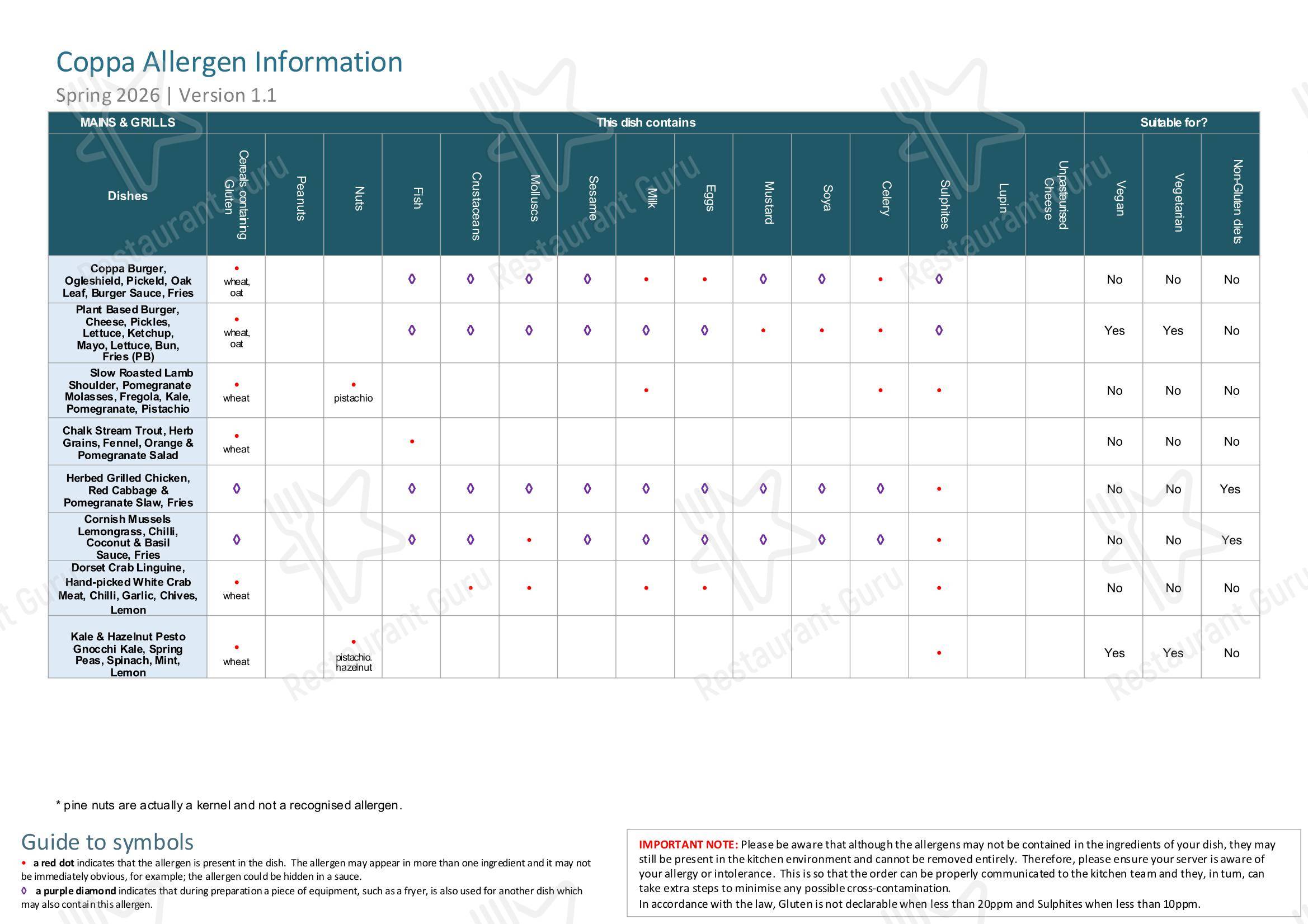The image size is (1308, 924).
Task: Click the Fish red dot for Chalk Stream Trout
Action: coord(412,441)
